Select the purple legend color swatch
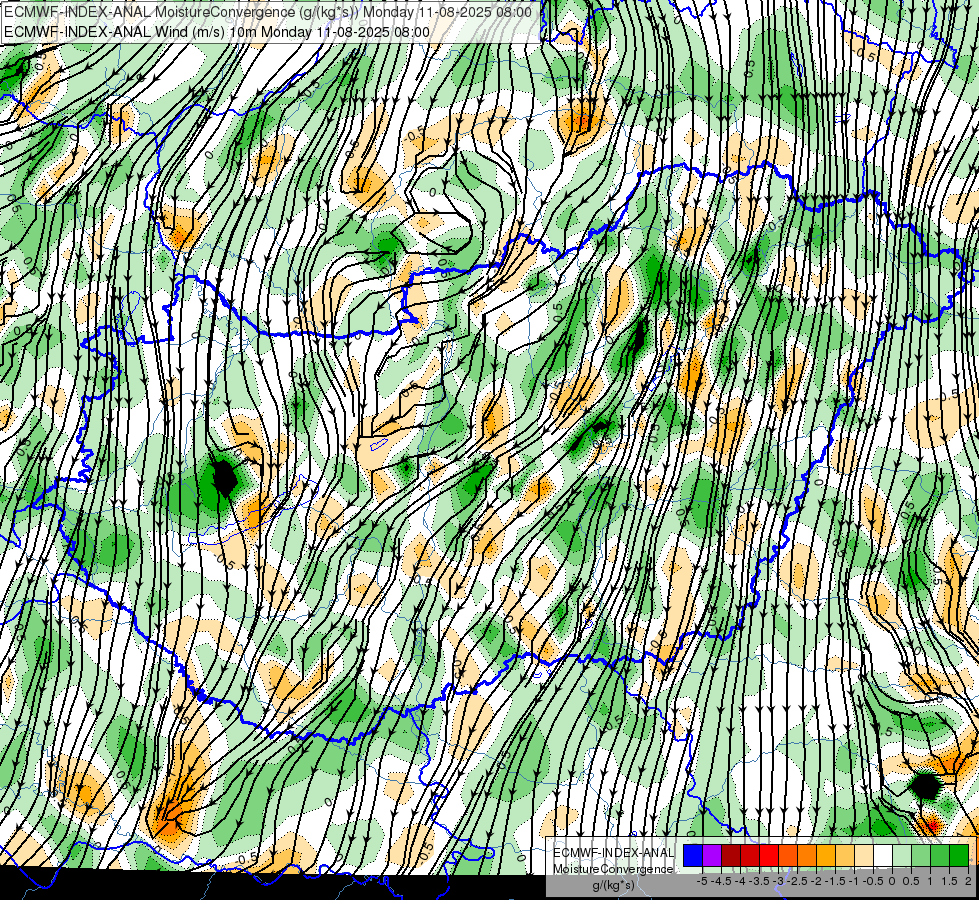979x900 pixels. tap(712, 855)
